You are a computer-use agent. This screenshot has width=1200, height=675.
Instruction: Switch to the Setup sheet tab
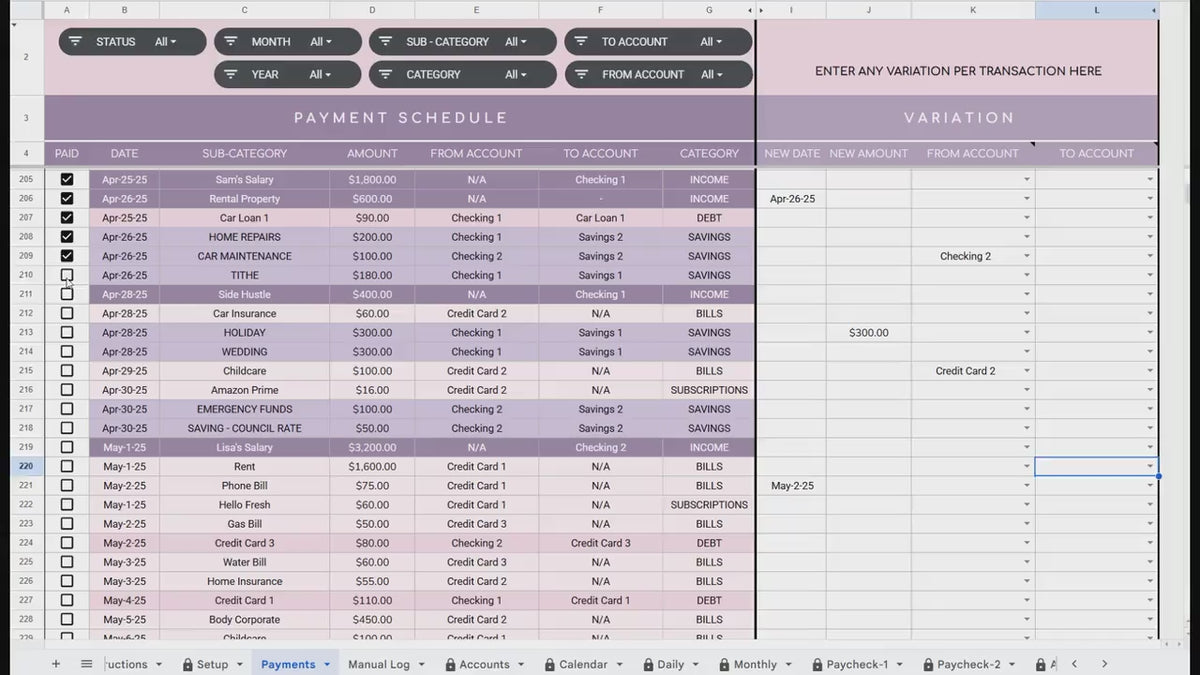point(212,664)
